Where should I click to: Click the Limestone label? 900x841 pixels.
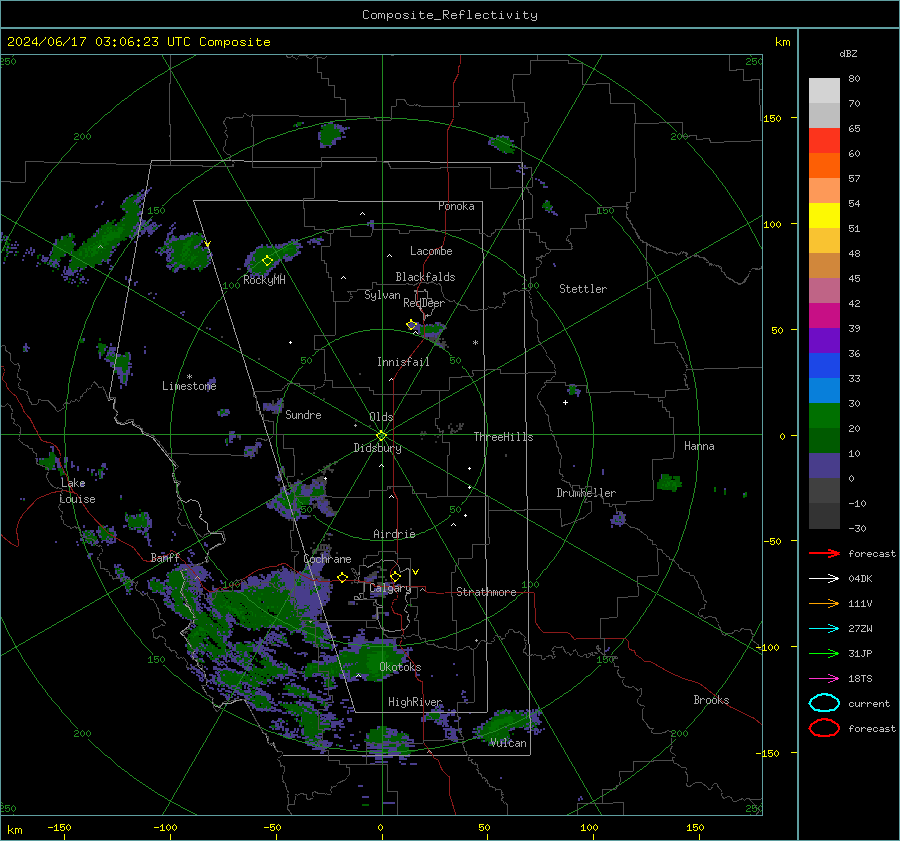click(189, 386)
